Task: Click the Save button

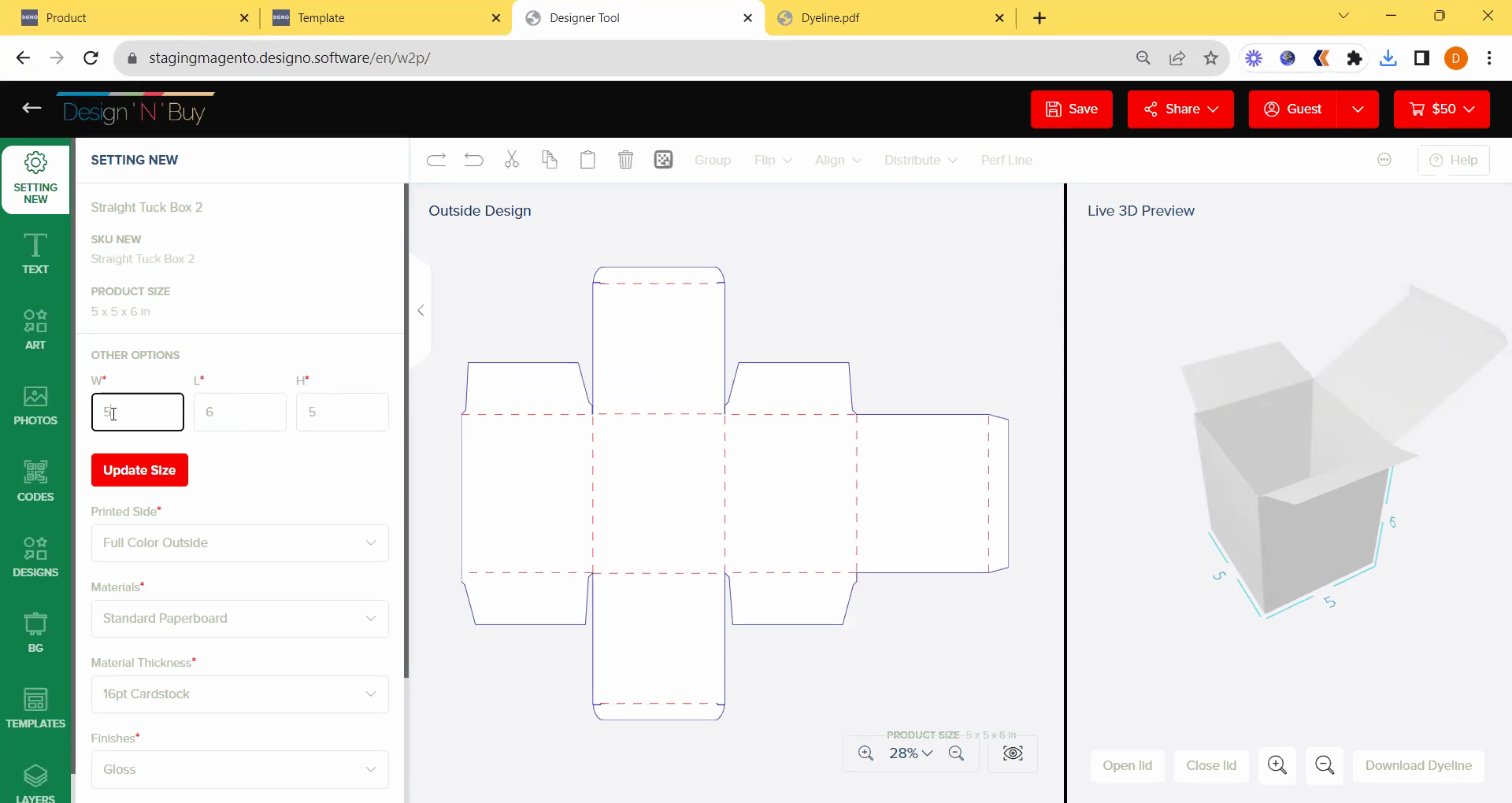Action: pos(1071,109)
